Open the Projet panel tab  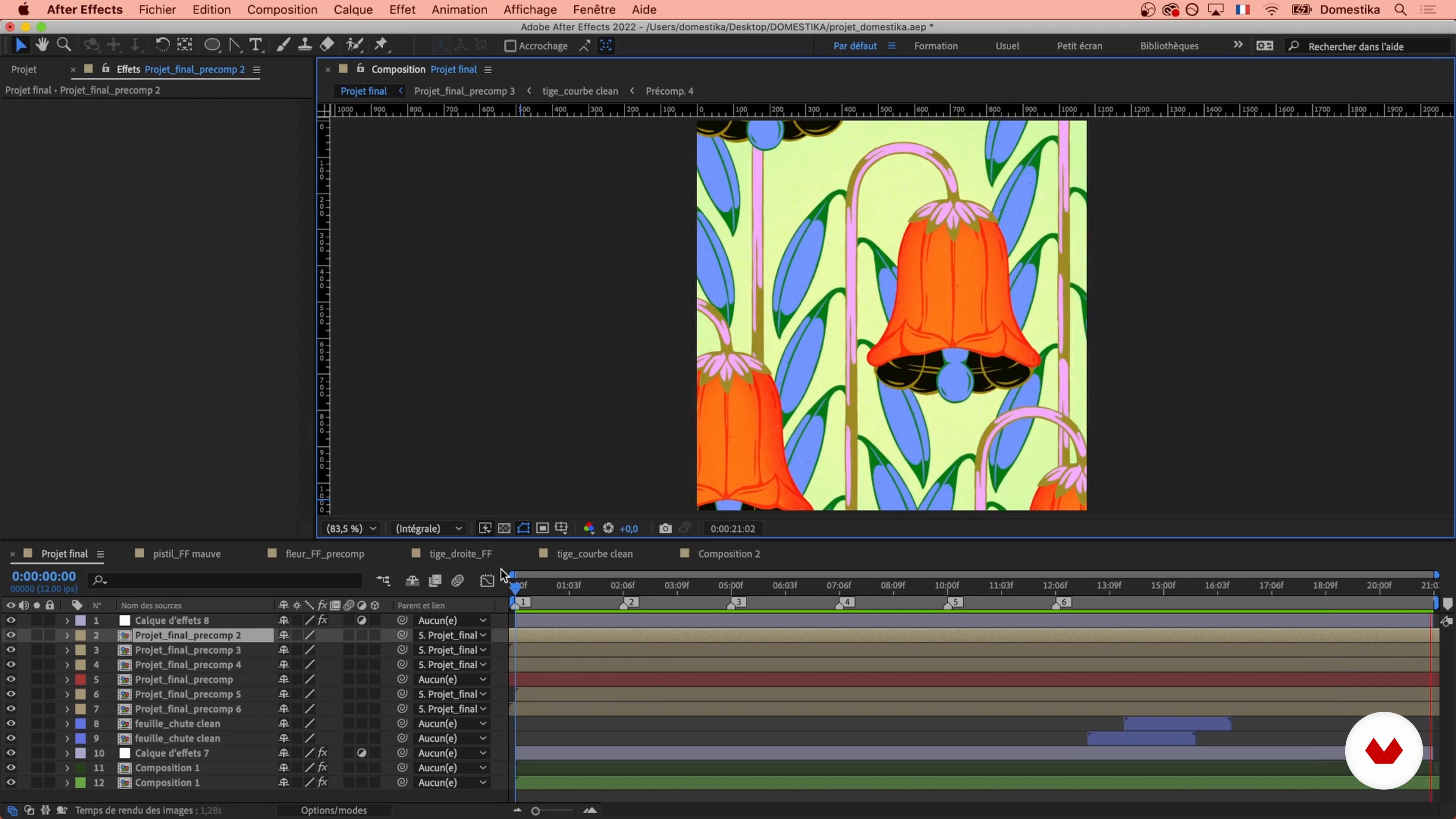(x=24, y=69)
